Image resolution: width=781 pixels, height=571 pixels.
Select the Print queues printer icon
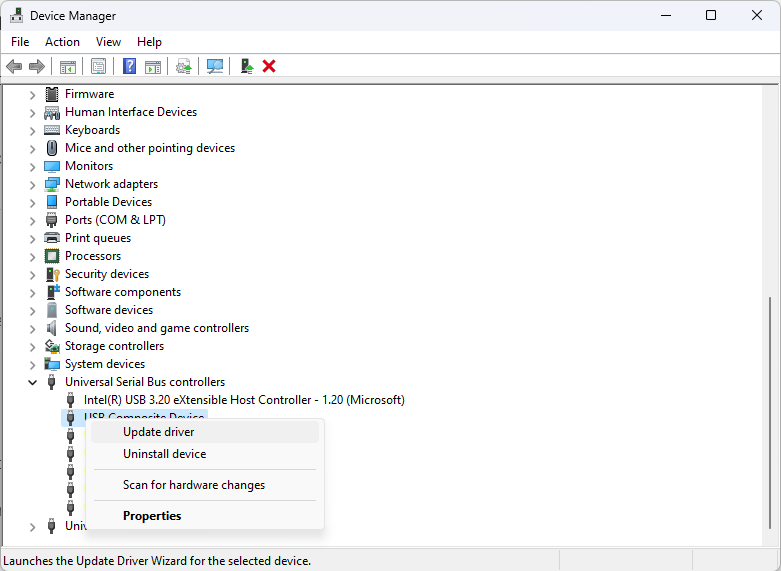click(x=52, y=238)
